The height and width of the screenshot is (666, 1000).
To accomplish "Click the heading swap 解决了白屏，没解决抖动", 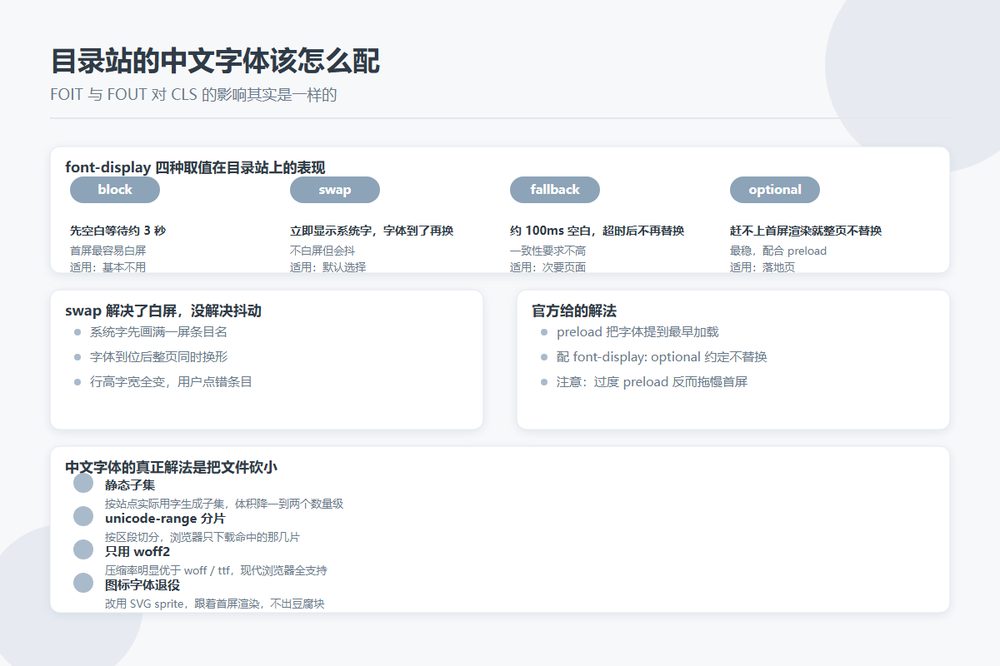I will pos(163,311).
